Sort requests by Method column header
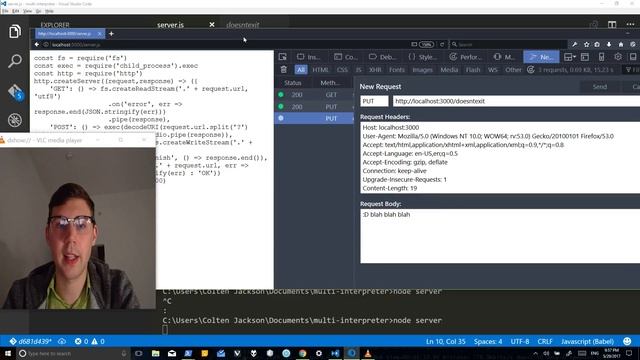This screenshot has width=640, height=360. pos(330,83)
